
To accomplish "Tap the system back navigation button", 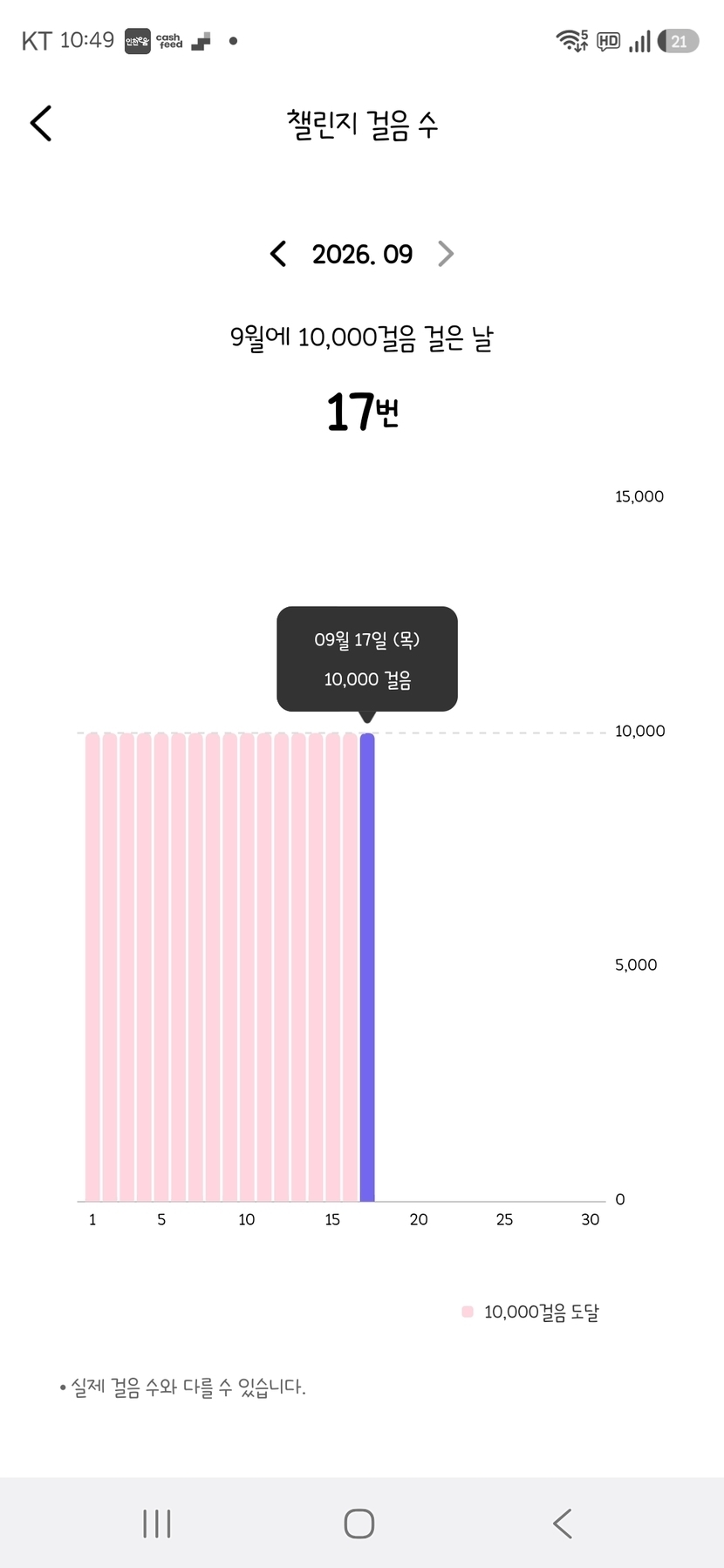I will (563, 1524).
